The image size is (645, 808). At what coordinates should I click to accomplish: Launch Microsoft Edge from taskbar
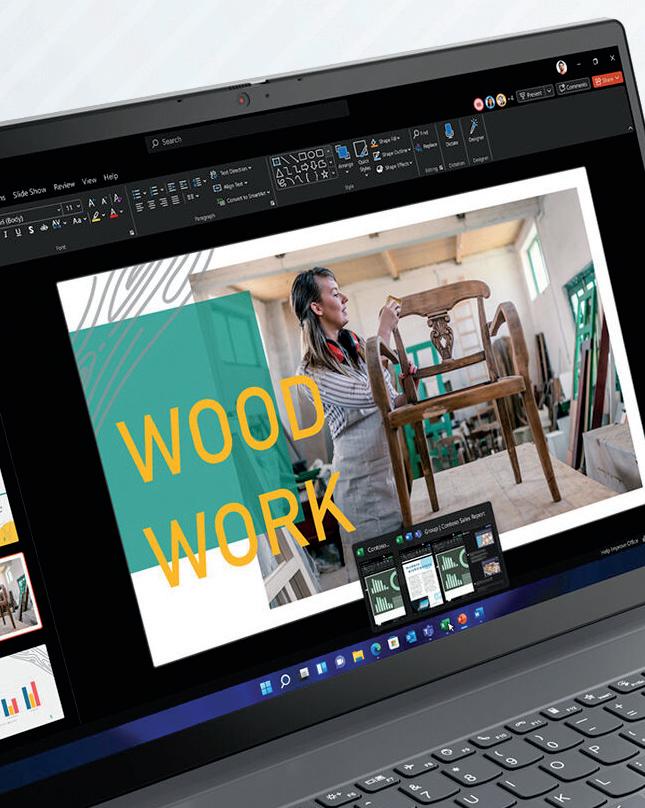pos(376,649)
